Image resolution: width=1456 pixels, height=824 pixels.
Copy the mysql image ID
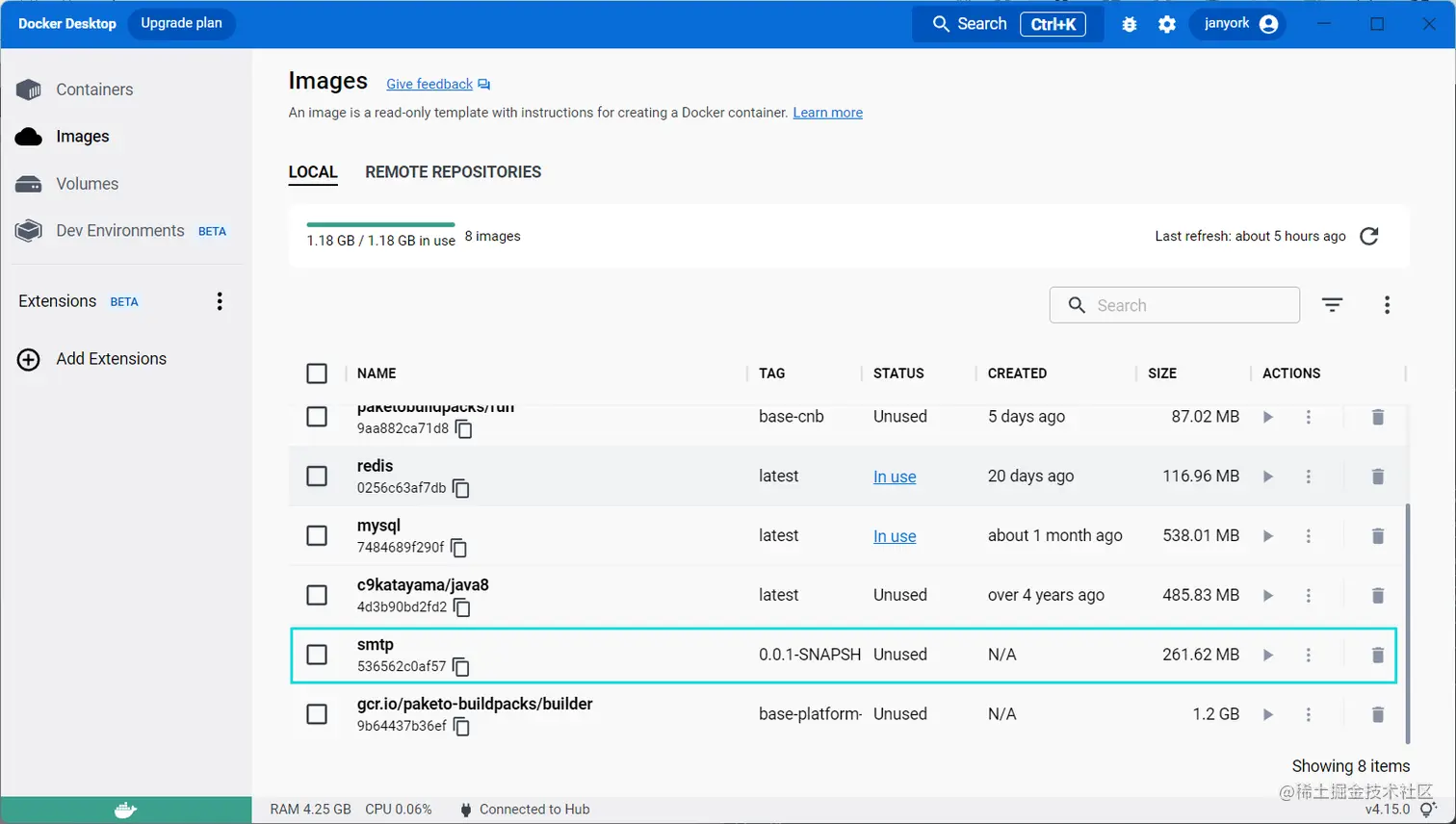pyautogui.click(x=459, y=548)
